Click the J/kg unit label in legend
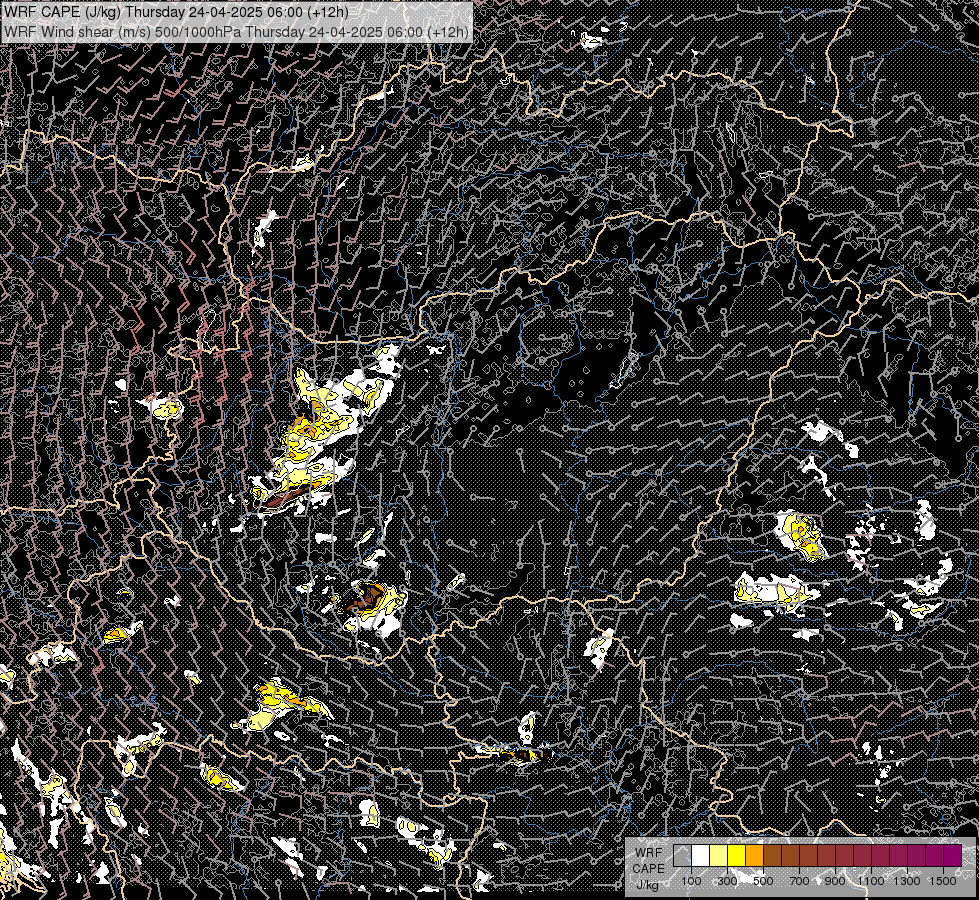 point(648,885)
